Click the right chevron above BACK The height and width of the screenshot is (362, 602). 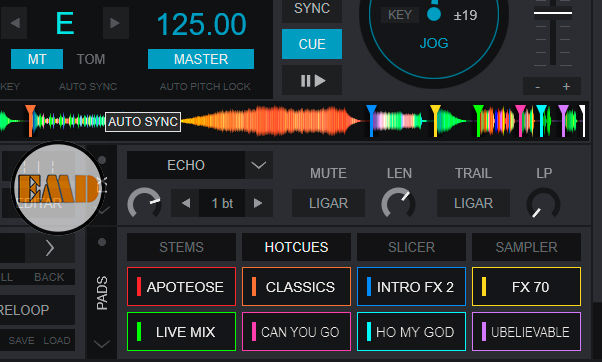(x=50, y=248)
